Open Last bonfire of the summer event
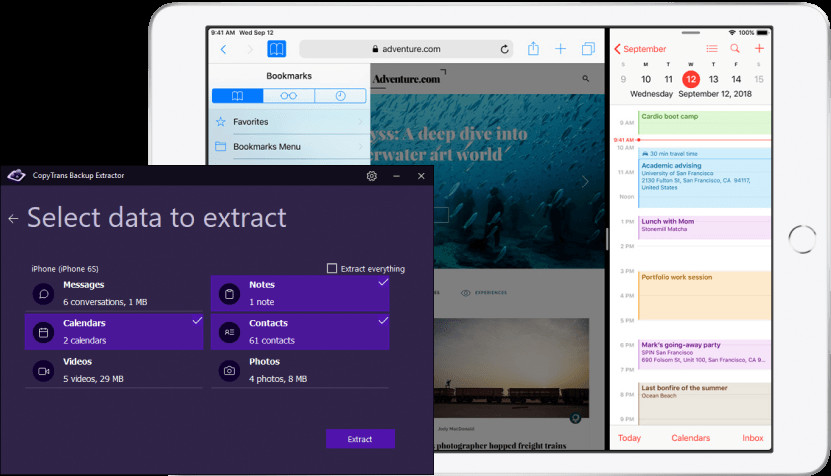 (704, 403)
